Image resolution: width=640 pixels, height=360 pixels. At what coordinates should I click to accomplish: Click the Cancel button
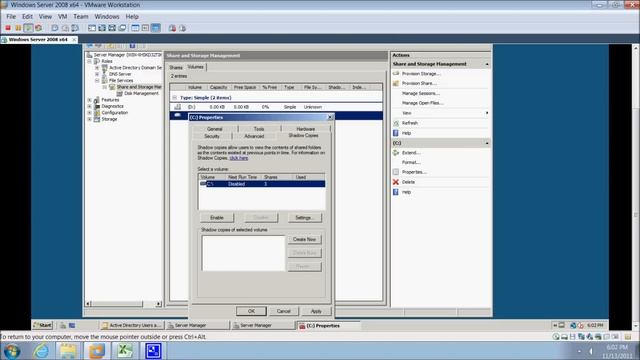point(284,311)
